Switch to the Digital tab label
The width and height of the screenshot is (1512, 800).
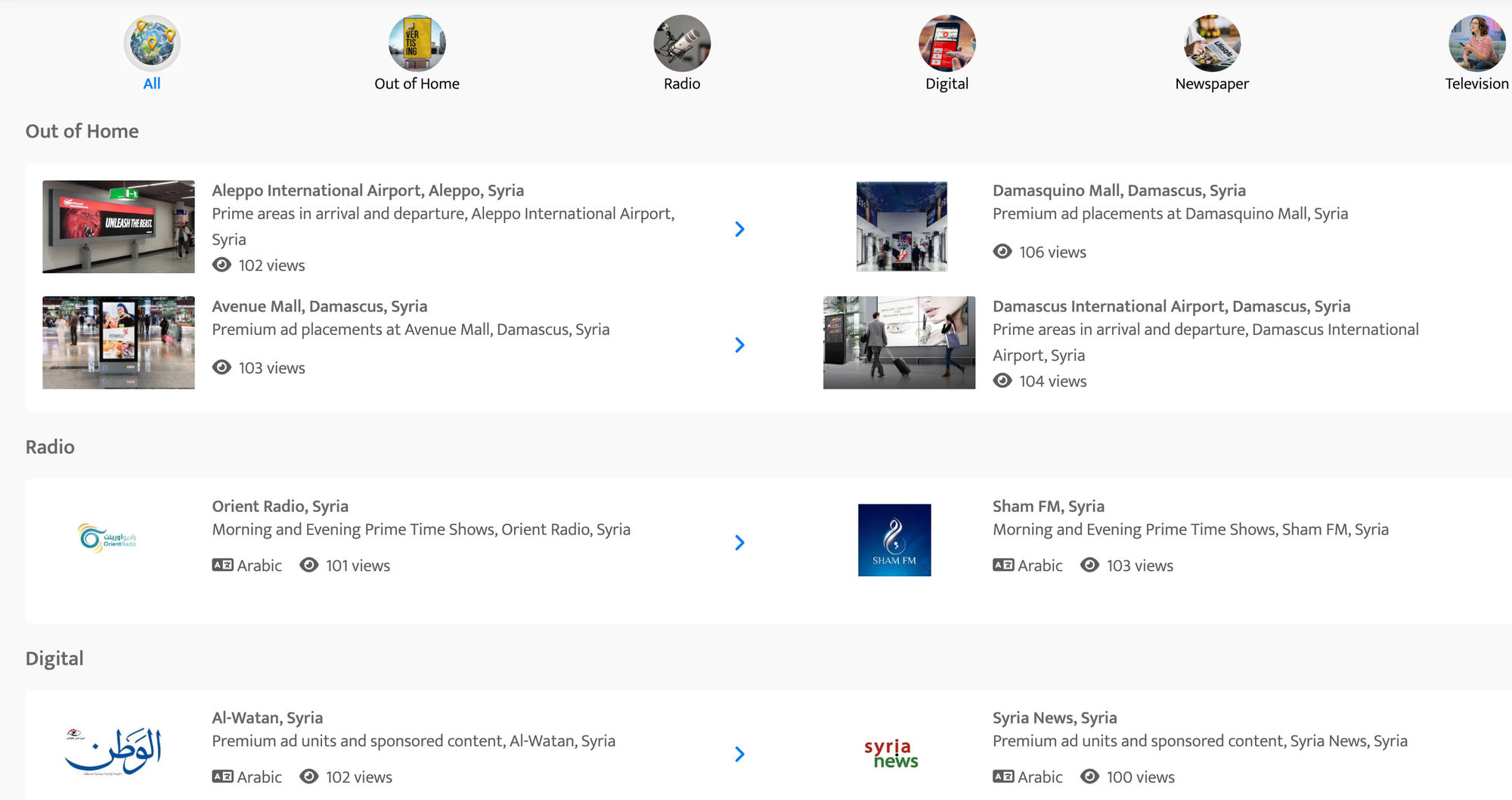click(947, 84)
